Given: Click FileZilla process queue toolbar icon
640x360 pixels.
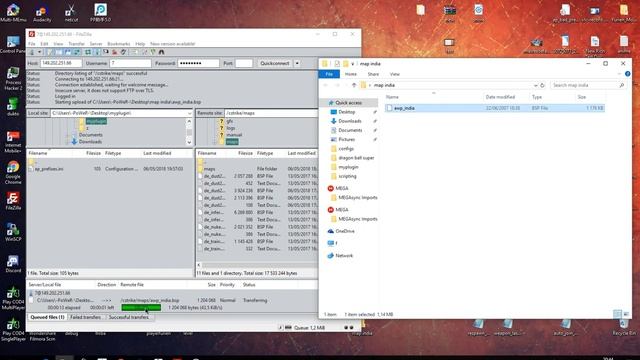Looking at the screenshot, I should [x=97, y=52].
